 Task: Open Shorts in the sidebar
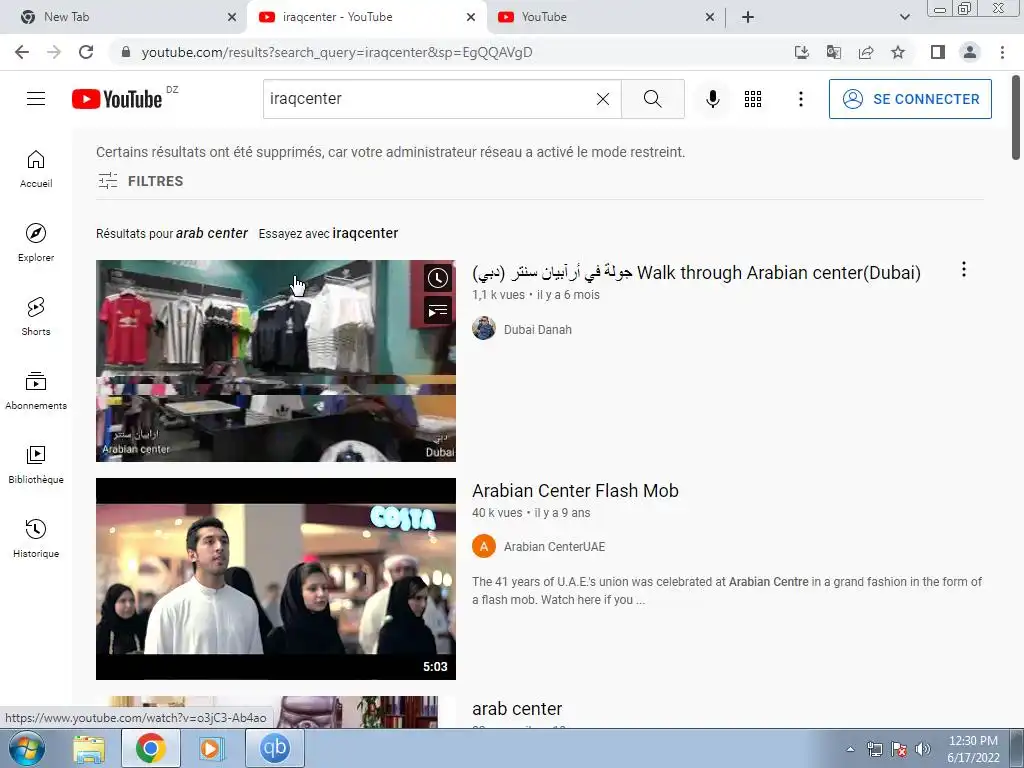point(36,317)
